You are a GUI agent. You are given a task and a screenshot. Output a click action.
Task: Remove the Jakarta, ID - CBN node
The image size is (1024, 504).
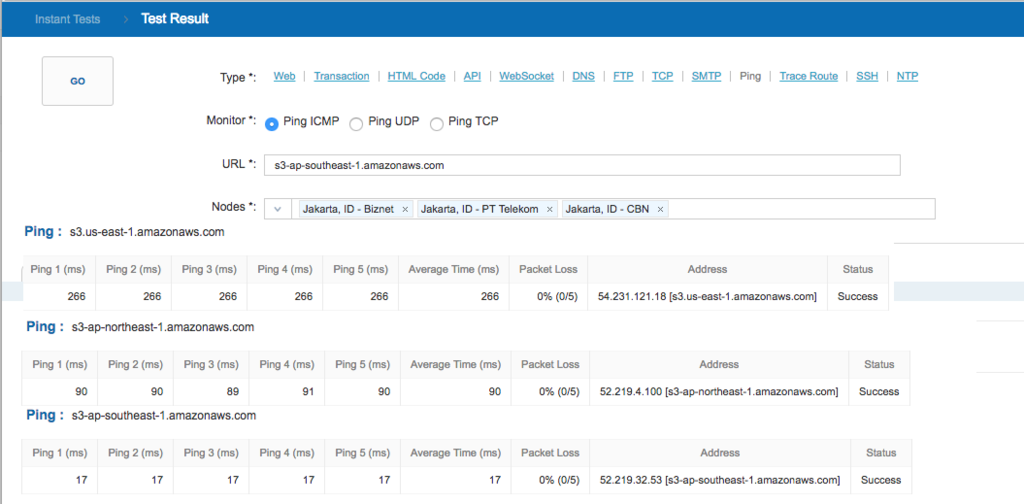pos(660,210)
